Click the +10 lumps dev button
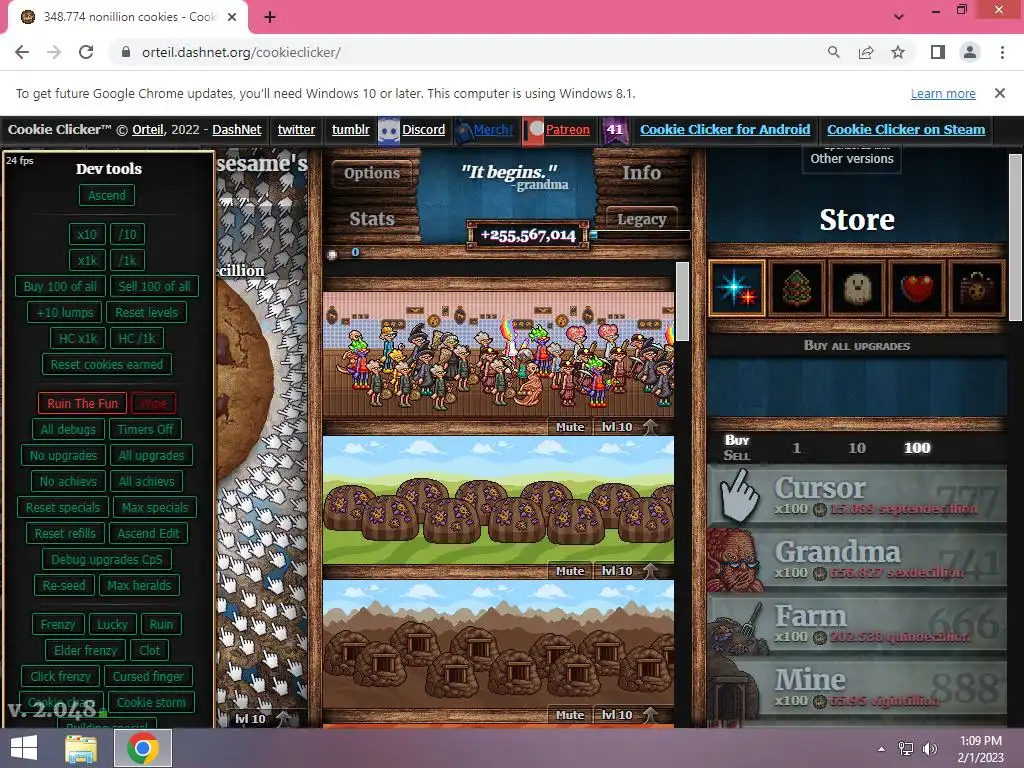This screenshot has width=1024, height=768. (65, 312)
